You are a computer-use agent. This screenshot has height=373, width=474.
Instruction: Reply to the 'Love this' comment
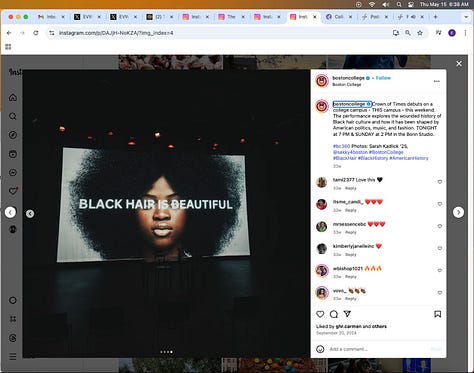tap(351, 188)
